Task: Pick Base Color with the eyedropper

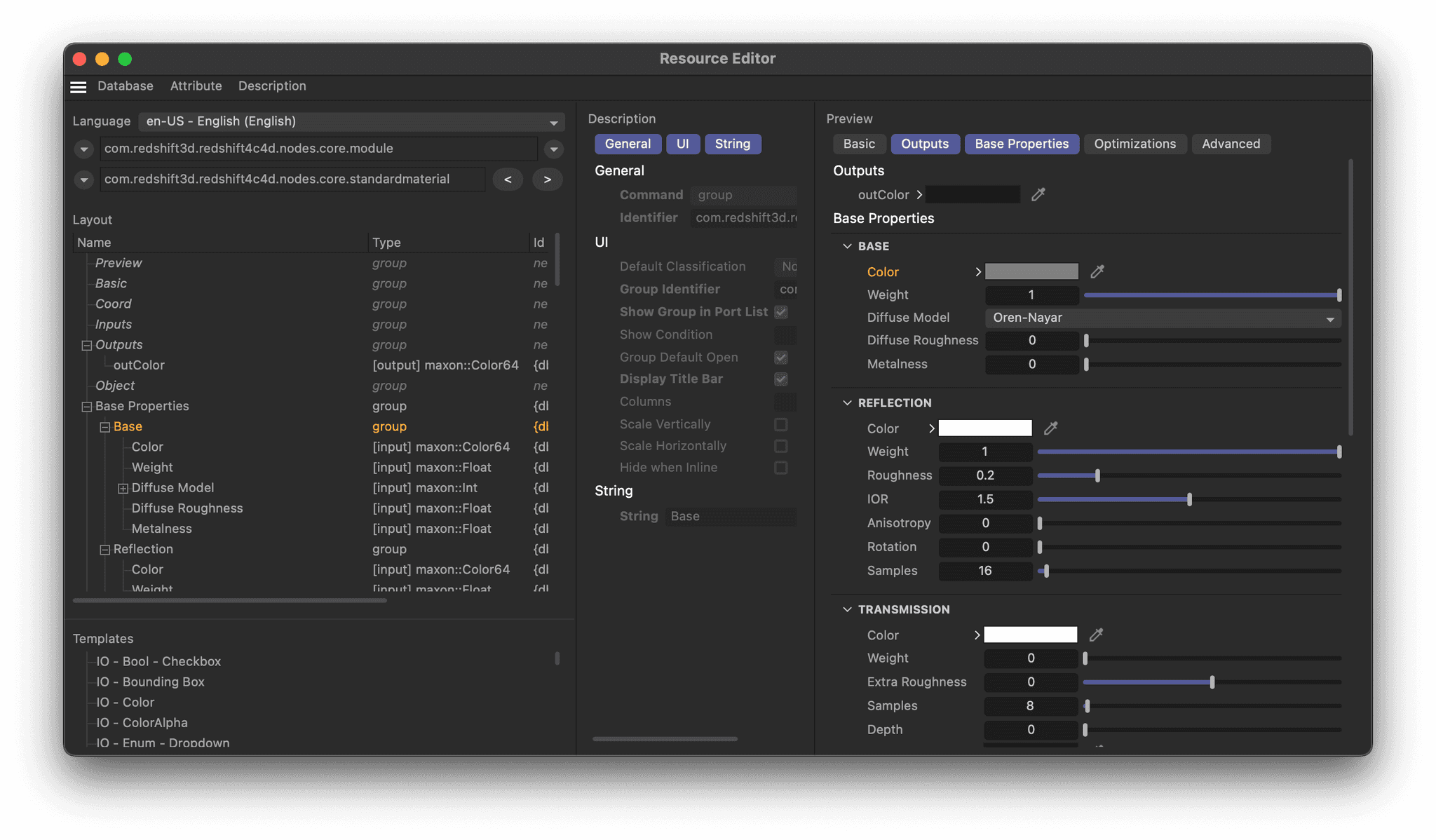Action: click(x=1097, y=271)
